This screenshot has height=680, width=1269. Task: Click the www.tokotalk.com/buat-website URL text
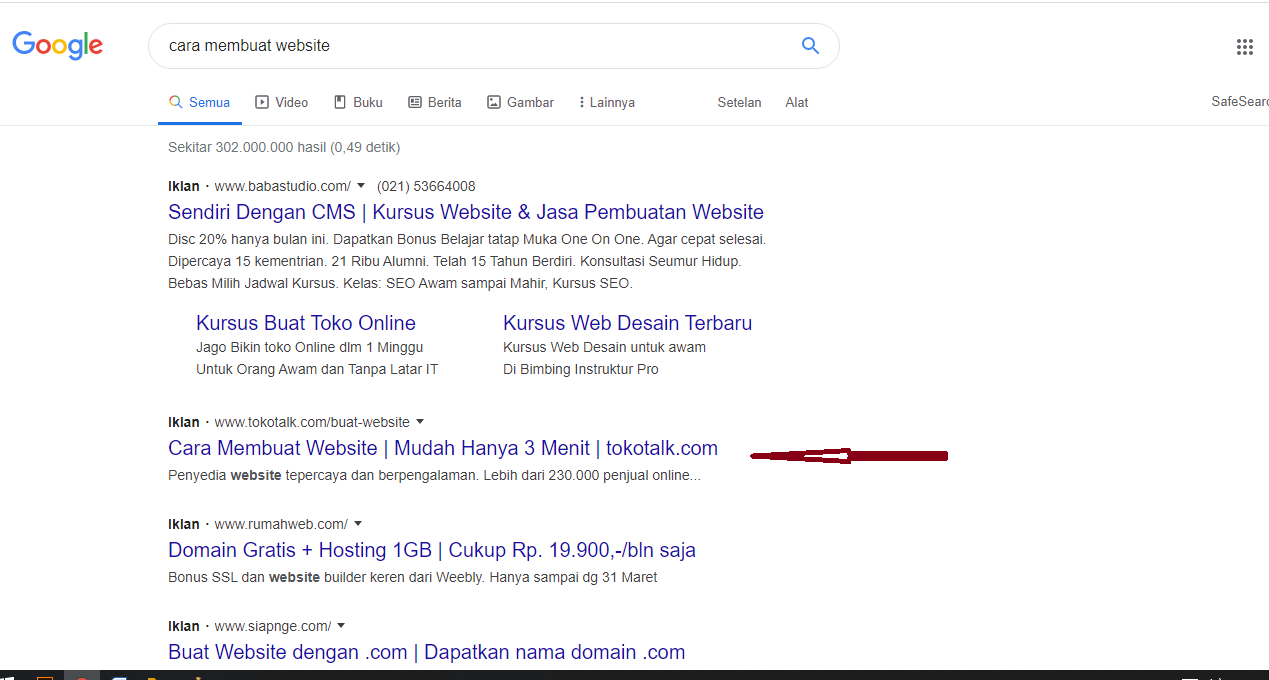pyautogui.click(x=312, y=422)
